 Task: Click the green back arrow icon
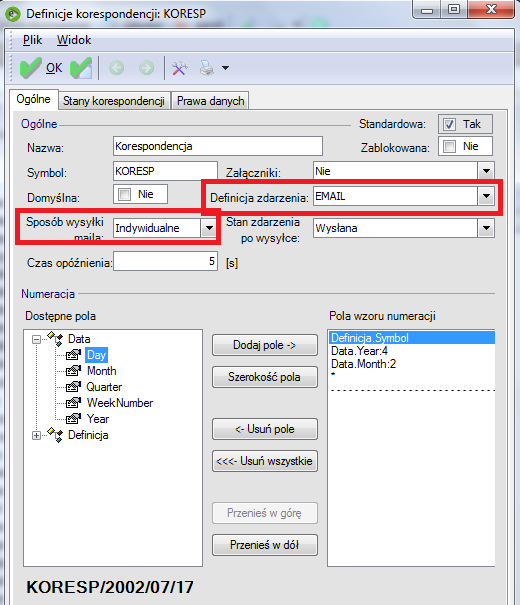click(x=116, y=68)
